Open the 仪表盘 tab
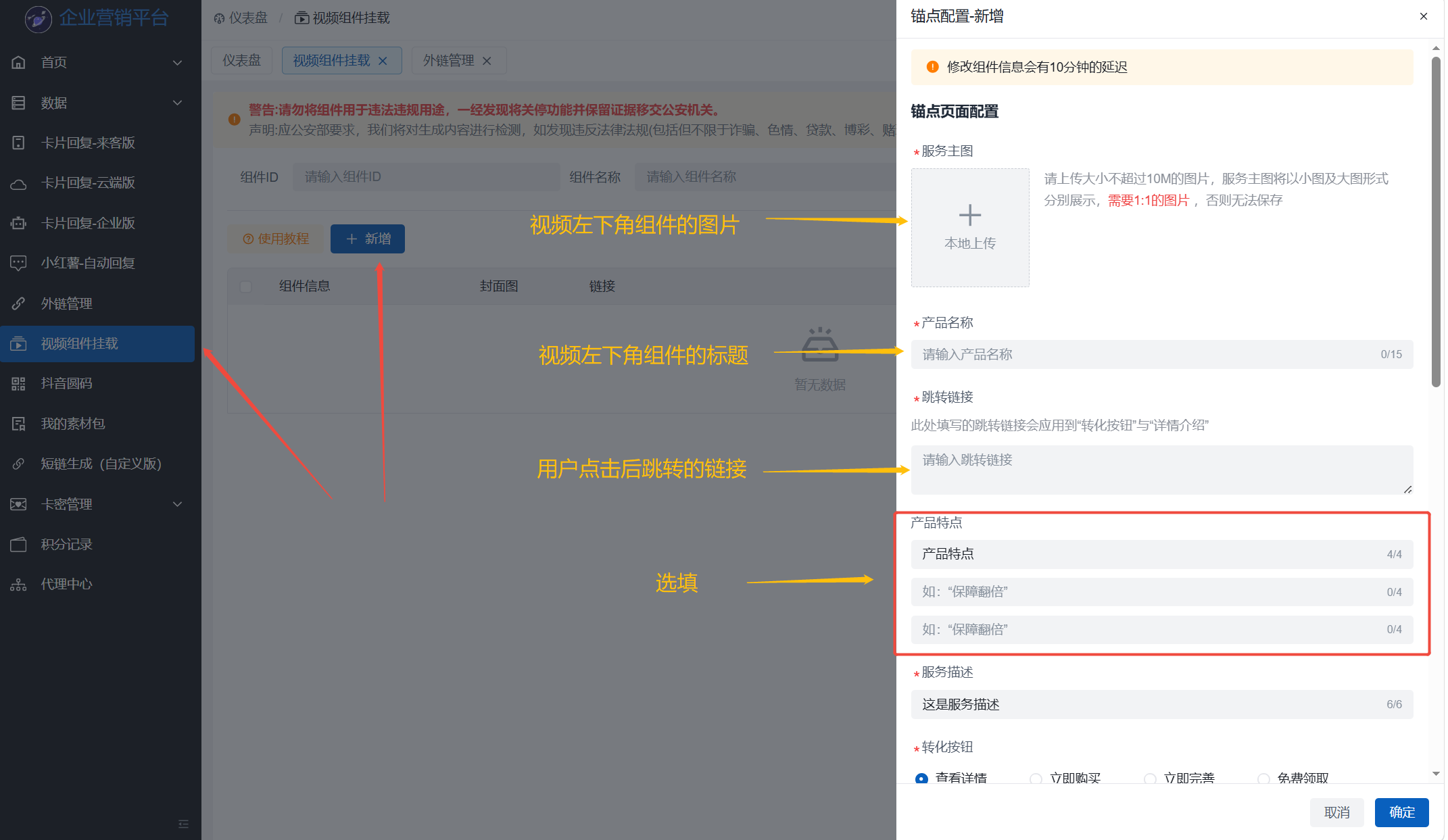 (241, 60)
